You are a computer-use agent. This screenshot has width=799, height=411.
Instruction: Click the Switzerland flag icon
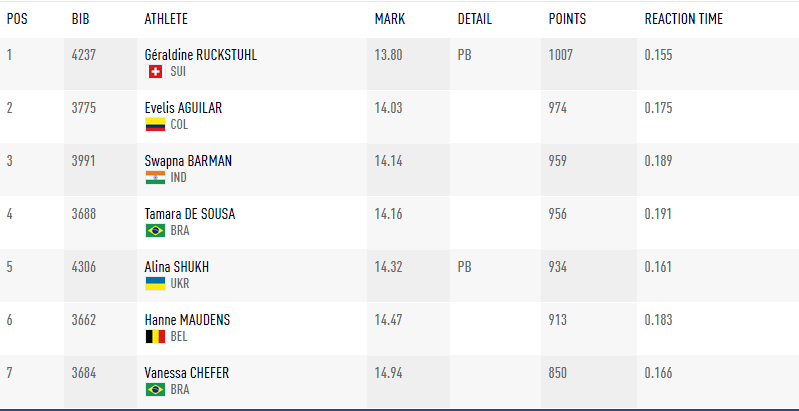click(155, 72)
